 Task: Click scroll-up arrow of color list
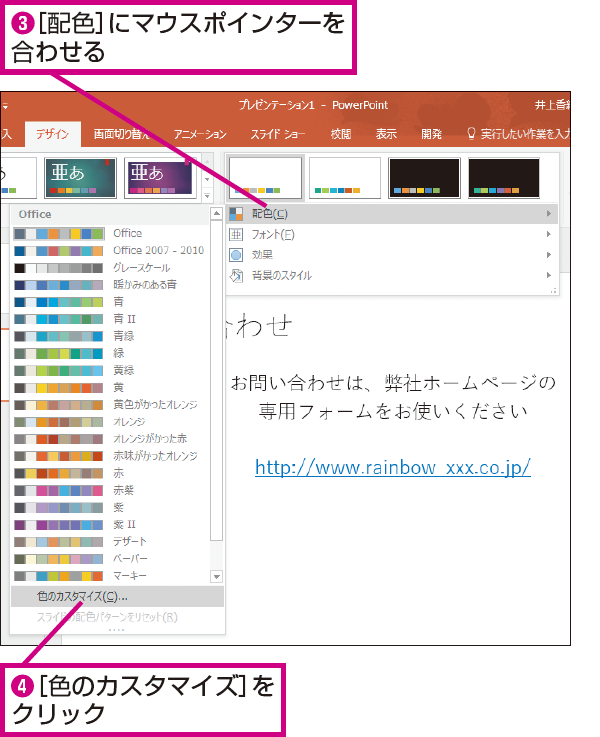tap(216, 214)
